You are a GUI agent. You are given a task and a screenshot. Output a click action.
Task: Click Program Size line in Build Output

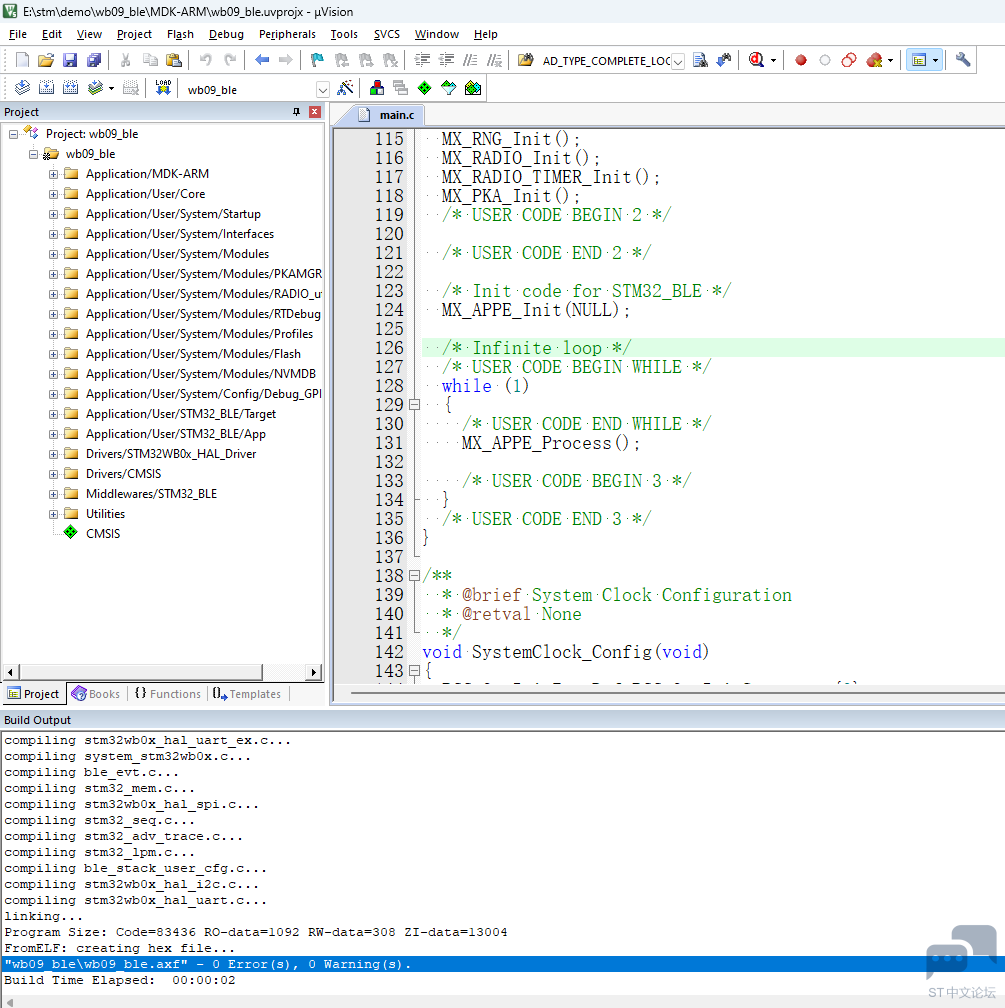(x=256, y=932)
